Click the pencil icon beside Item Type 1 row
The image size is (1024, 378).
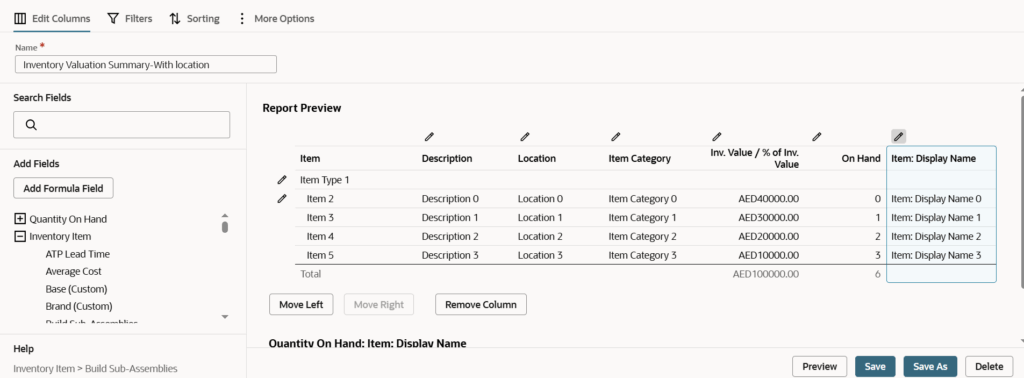[x=281, y=180]
